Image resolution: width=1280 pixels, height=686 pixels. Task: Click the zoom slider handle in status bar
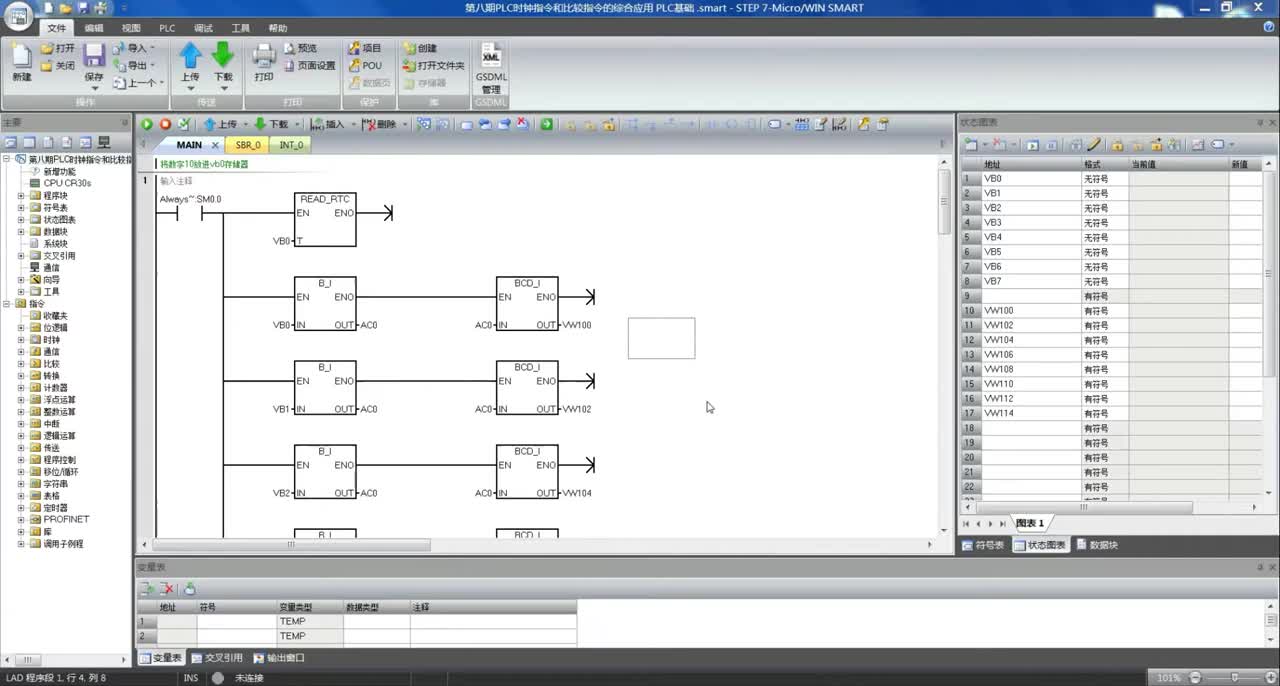pos(1235,678)
